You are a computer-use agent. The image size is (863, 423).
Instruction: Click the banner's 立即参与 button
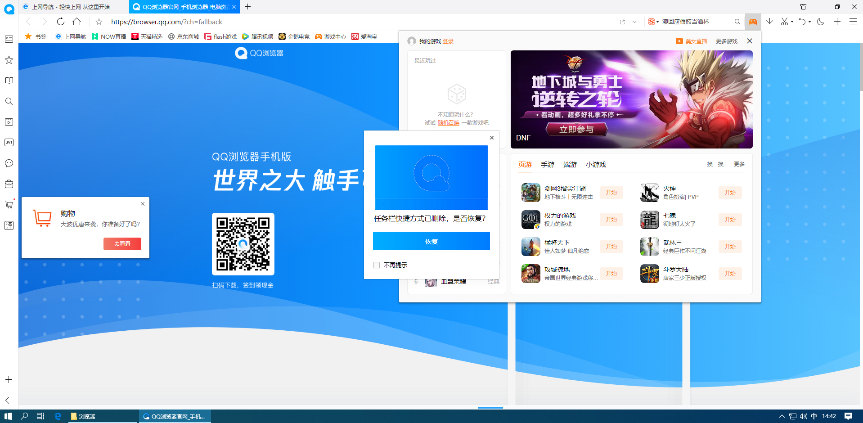click(576, 130)
